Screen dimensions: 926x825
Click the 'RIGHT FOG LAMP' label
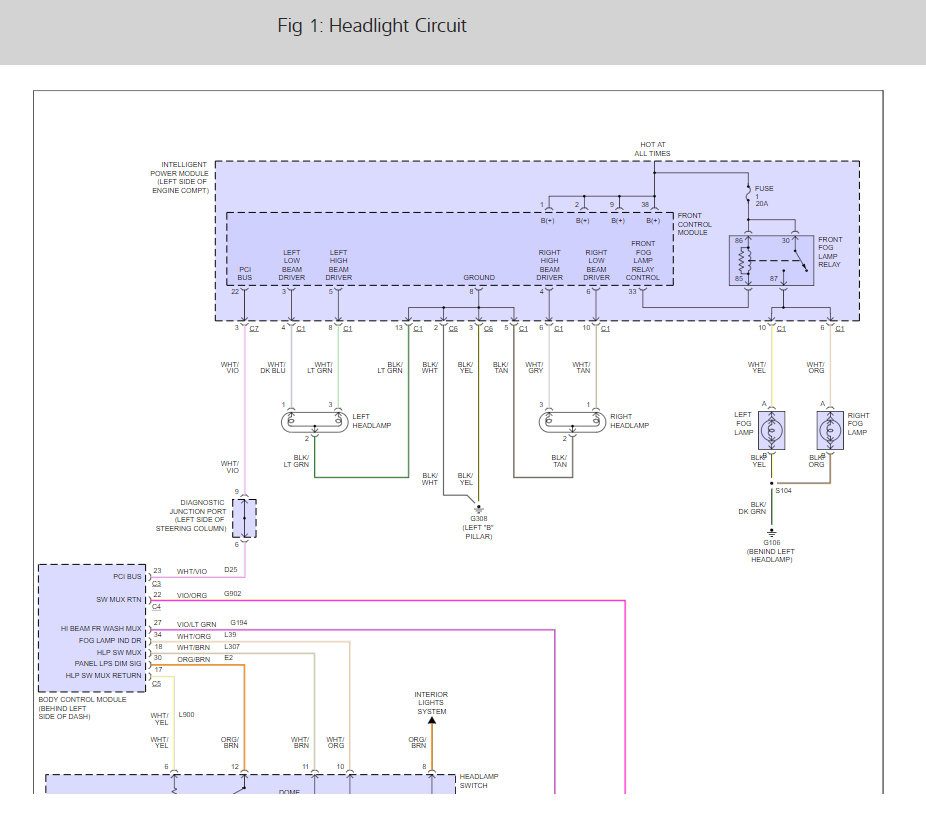pos(858,424)
